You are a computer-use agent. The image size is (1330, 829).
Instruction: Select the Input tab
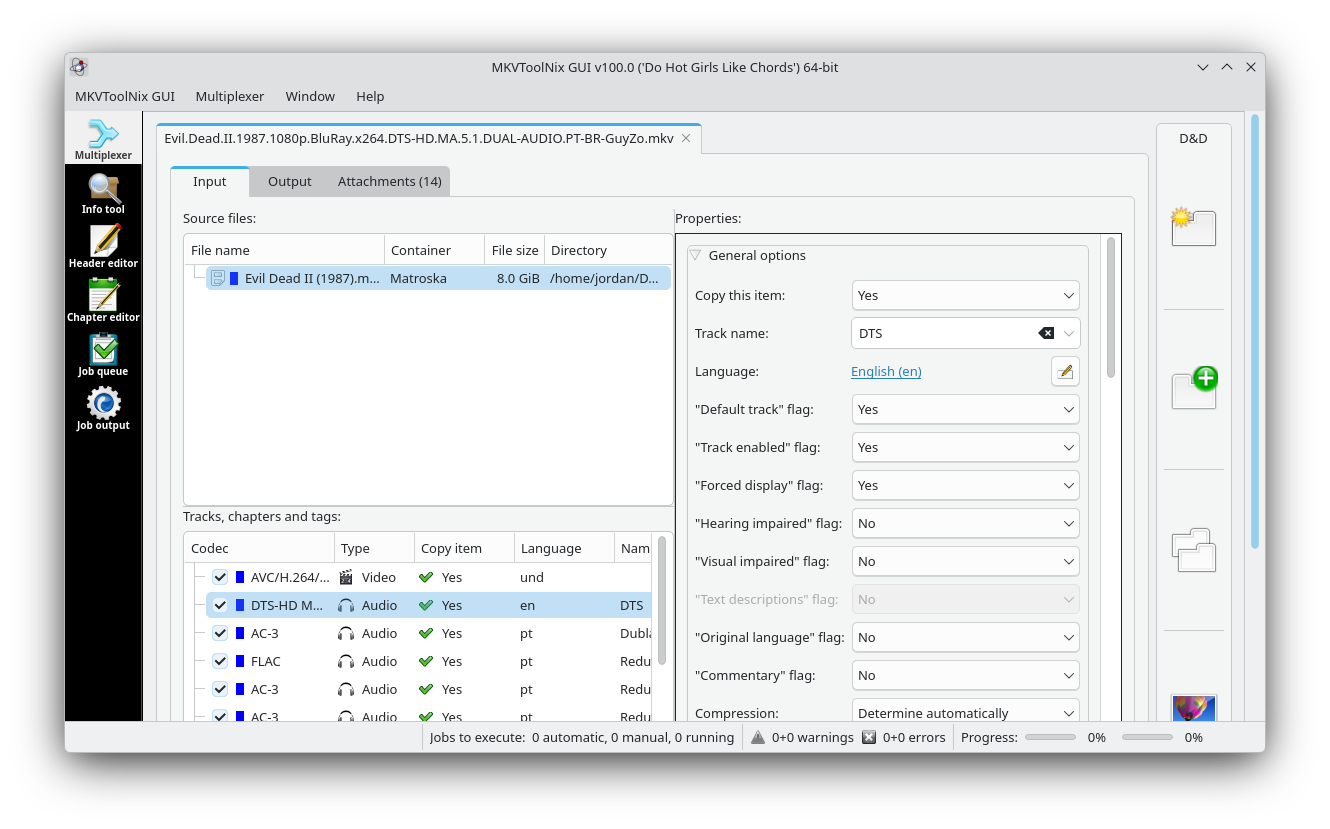210,181
